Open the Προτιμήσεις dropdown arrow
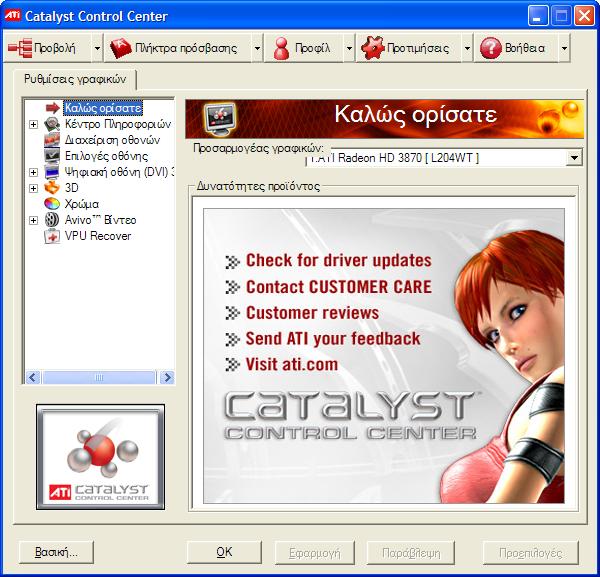The image size is (600, 577). [x=467, y=48]
